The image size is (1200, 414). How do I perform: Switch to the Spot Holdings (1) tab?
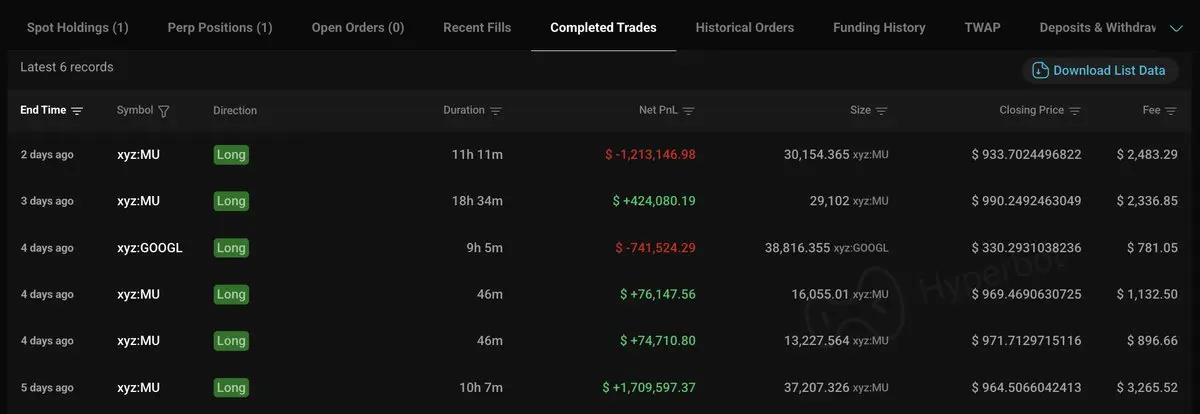78,27
